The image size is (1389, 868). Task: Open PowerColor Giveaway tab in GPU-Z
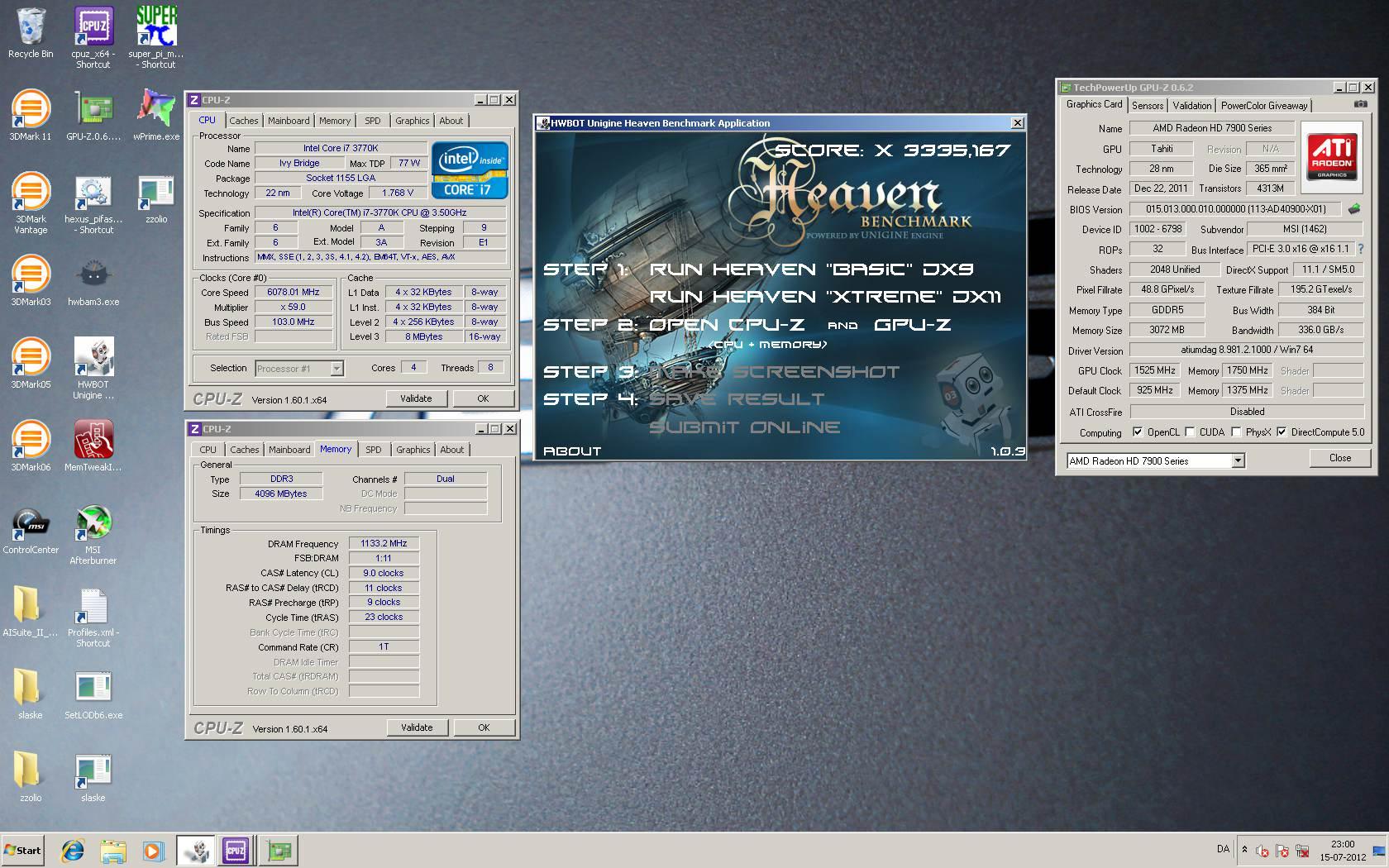pyautogui.click(x=1264, y=106)
